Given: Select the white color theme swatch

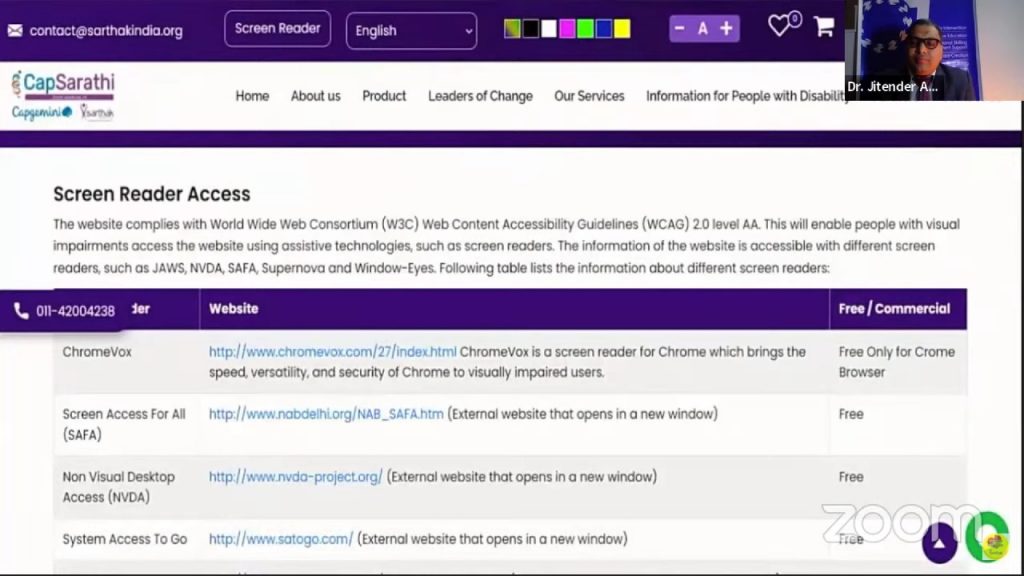Looking at the screenshot, I should point(549,29).
